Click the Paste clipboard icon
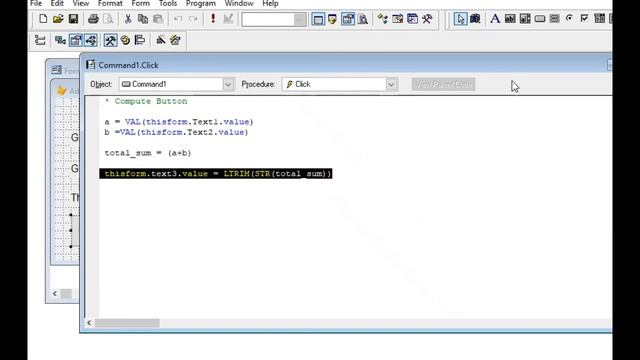Screen dimensions: 640x360 point(158,19)
